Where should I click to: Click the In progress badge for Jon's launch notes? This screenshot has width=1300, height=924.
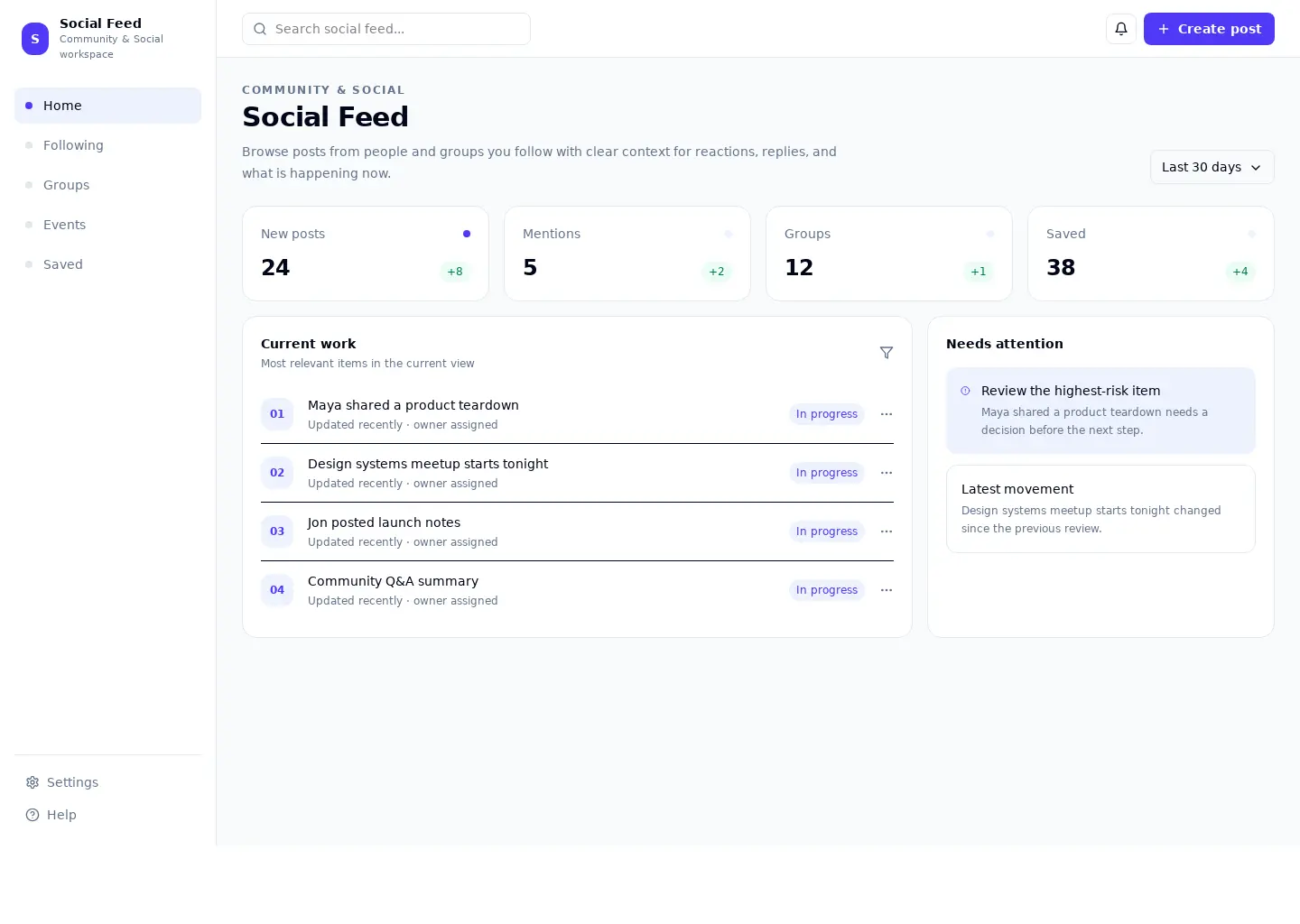coord(827,531)
